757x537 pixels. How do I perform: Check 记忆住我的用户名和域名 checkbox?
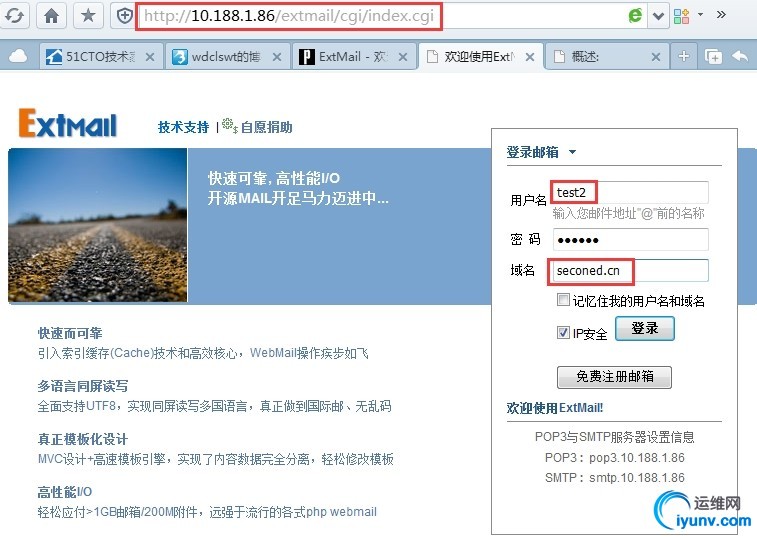click(x=563, y=300)
